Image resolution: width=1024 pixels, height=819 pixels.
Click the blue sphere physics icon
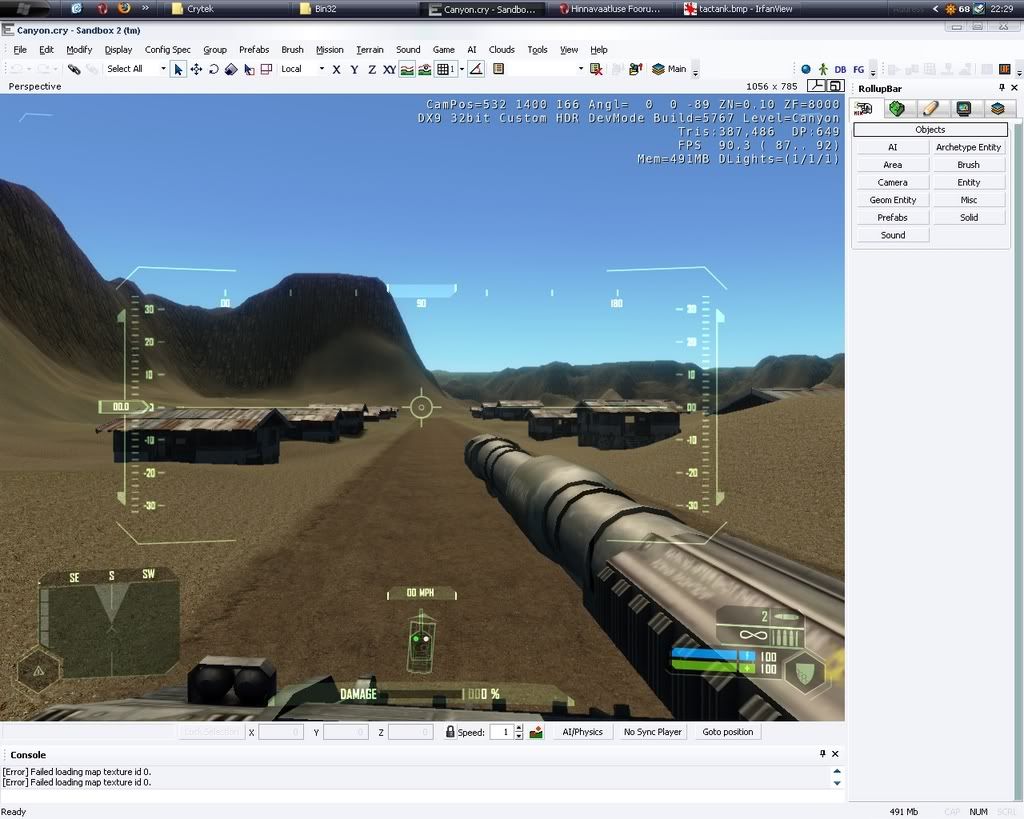[x=806, y=69]
